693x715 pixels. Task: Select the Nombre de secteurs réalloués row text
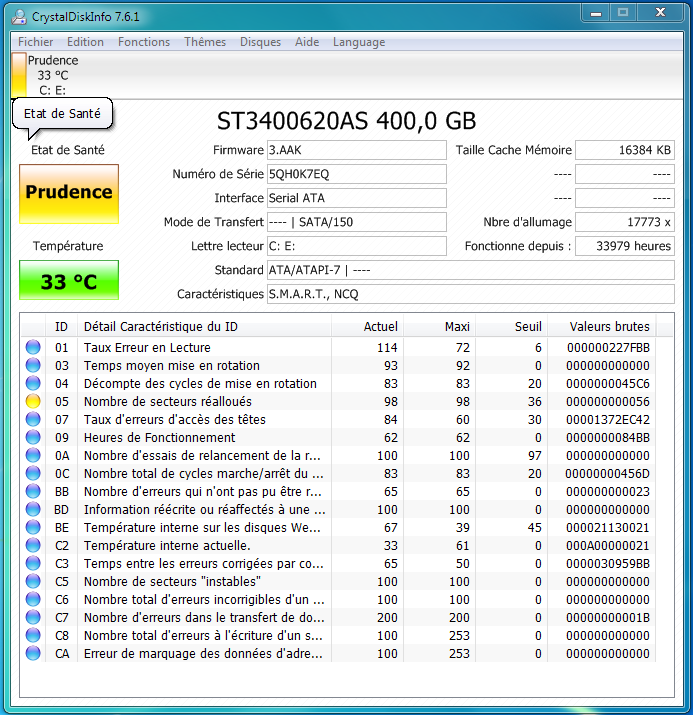tap(168, 401)
